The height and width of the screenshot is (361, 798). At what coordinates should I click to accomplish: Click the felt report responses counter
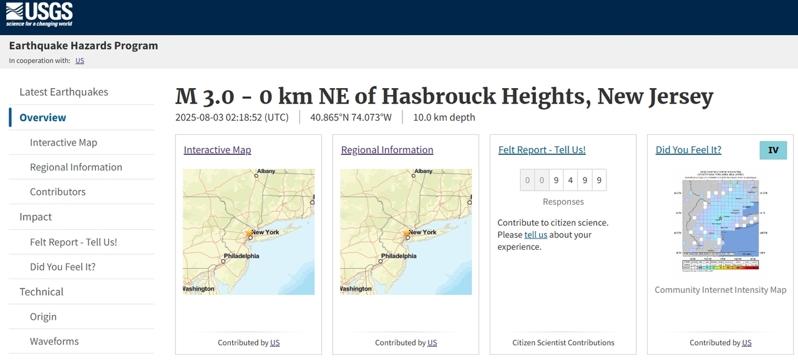pos(563,180)
